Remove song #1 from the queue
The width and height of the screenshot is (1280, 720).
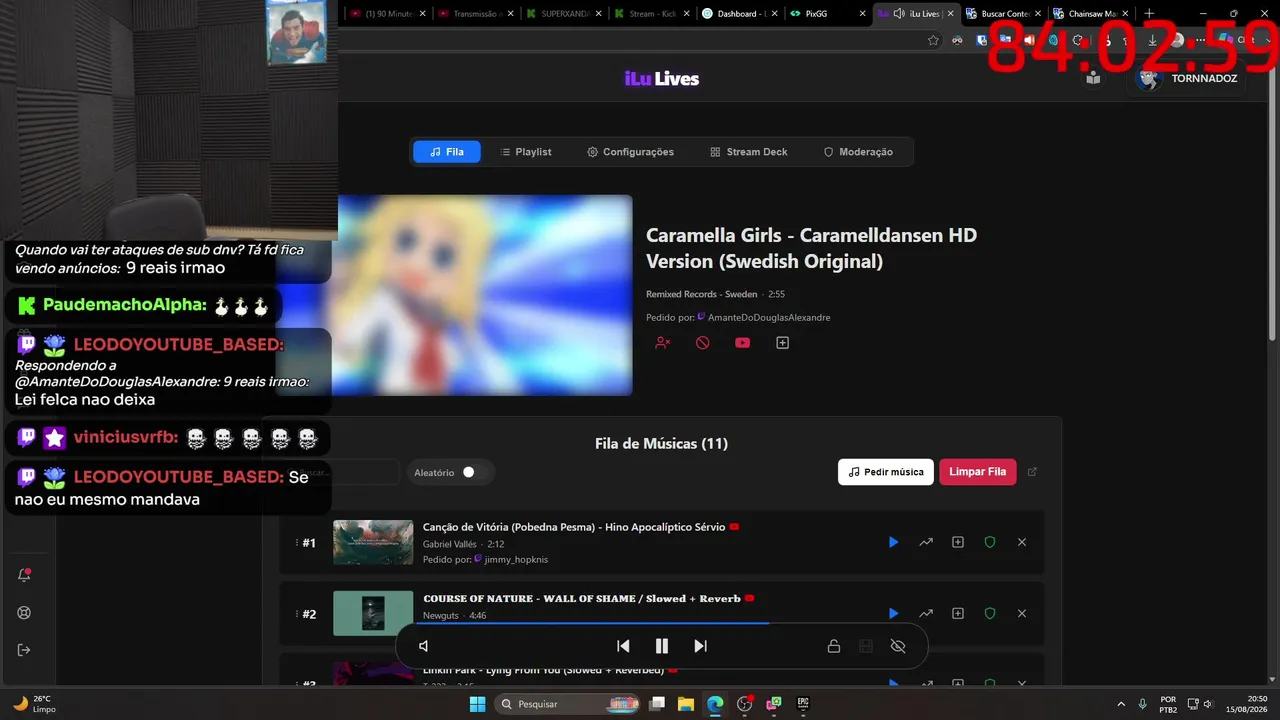pyautogui.click(x=1022, y=542)
